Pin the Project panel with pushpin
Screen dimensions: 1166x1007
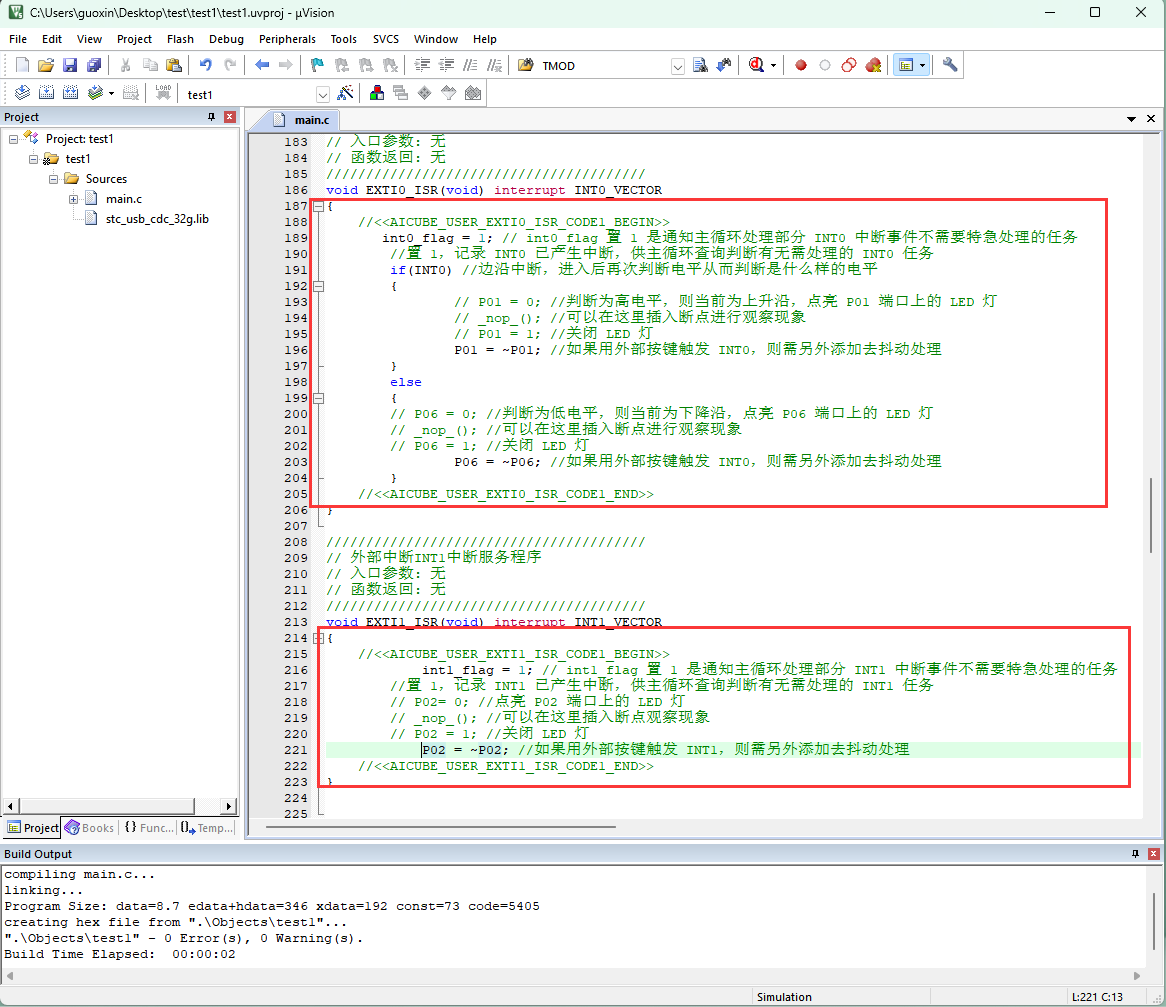(211, 117)
